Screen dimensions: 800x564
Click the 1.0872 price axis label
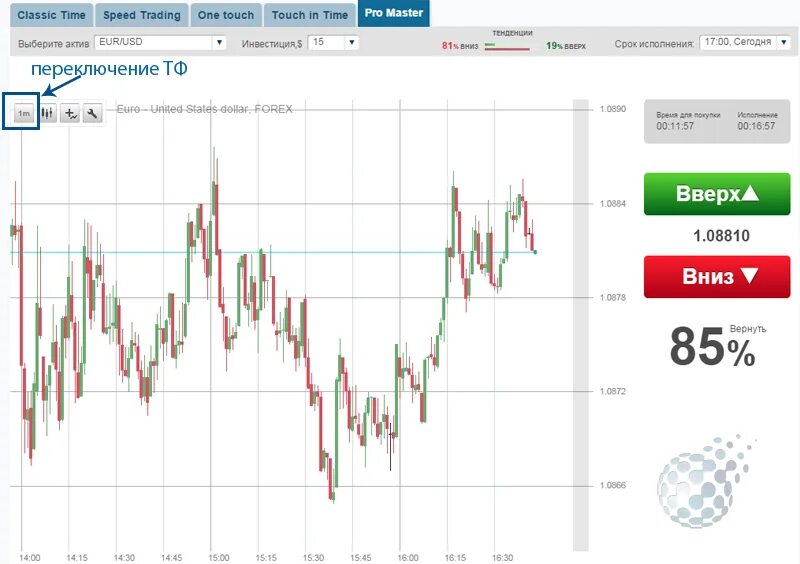(612, 391)
